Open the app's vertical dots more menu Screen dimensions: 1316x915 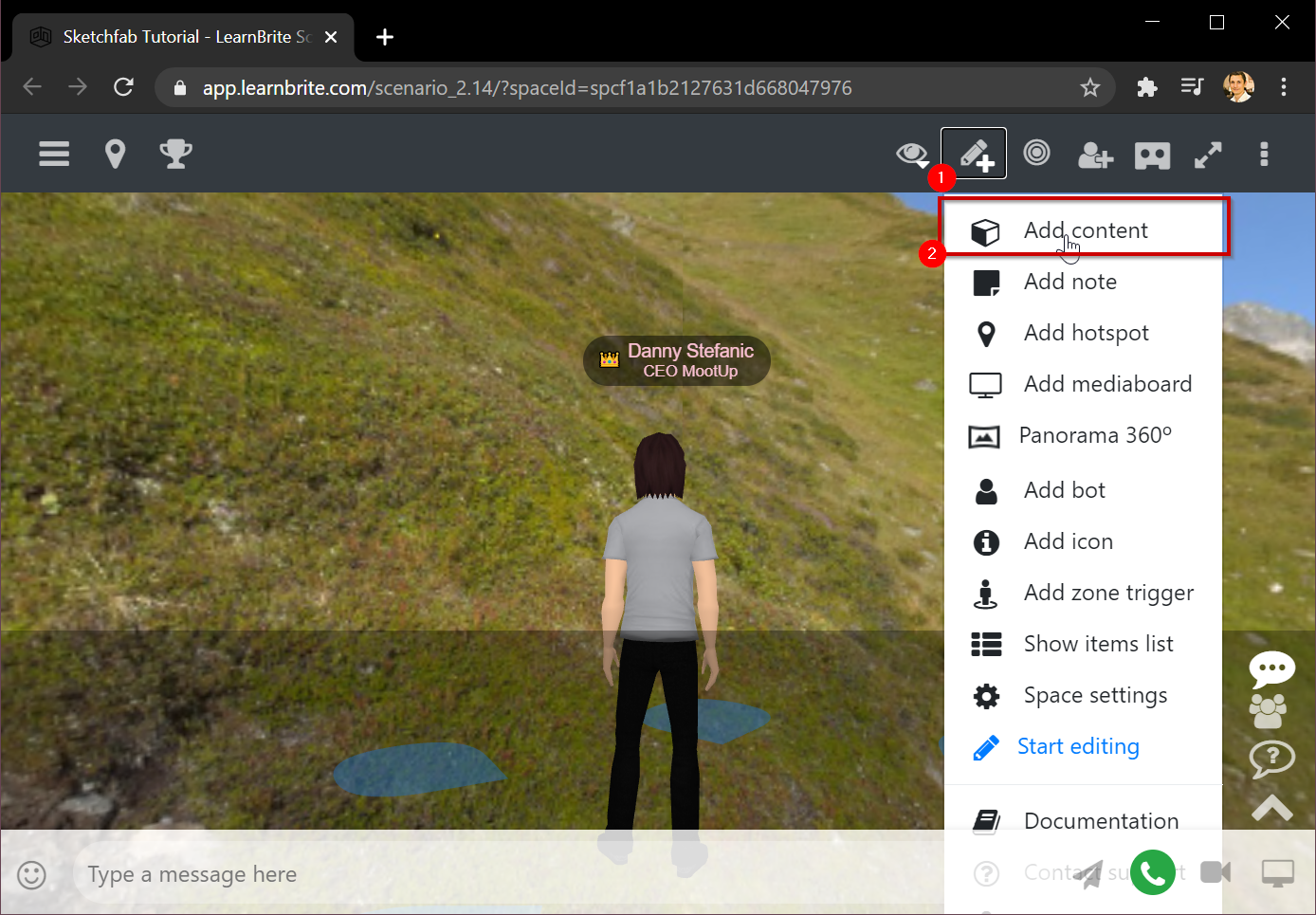pyautogui.click(x=1263, y=155)
